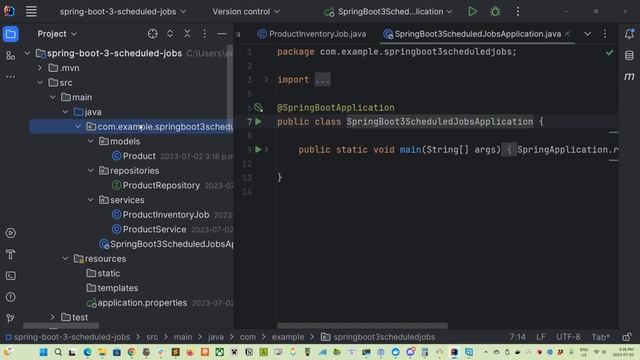
Task: Open the Project tool window icon
Action: pyautogui.click(x=11, y=34)
